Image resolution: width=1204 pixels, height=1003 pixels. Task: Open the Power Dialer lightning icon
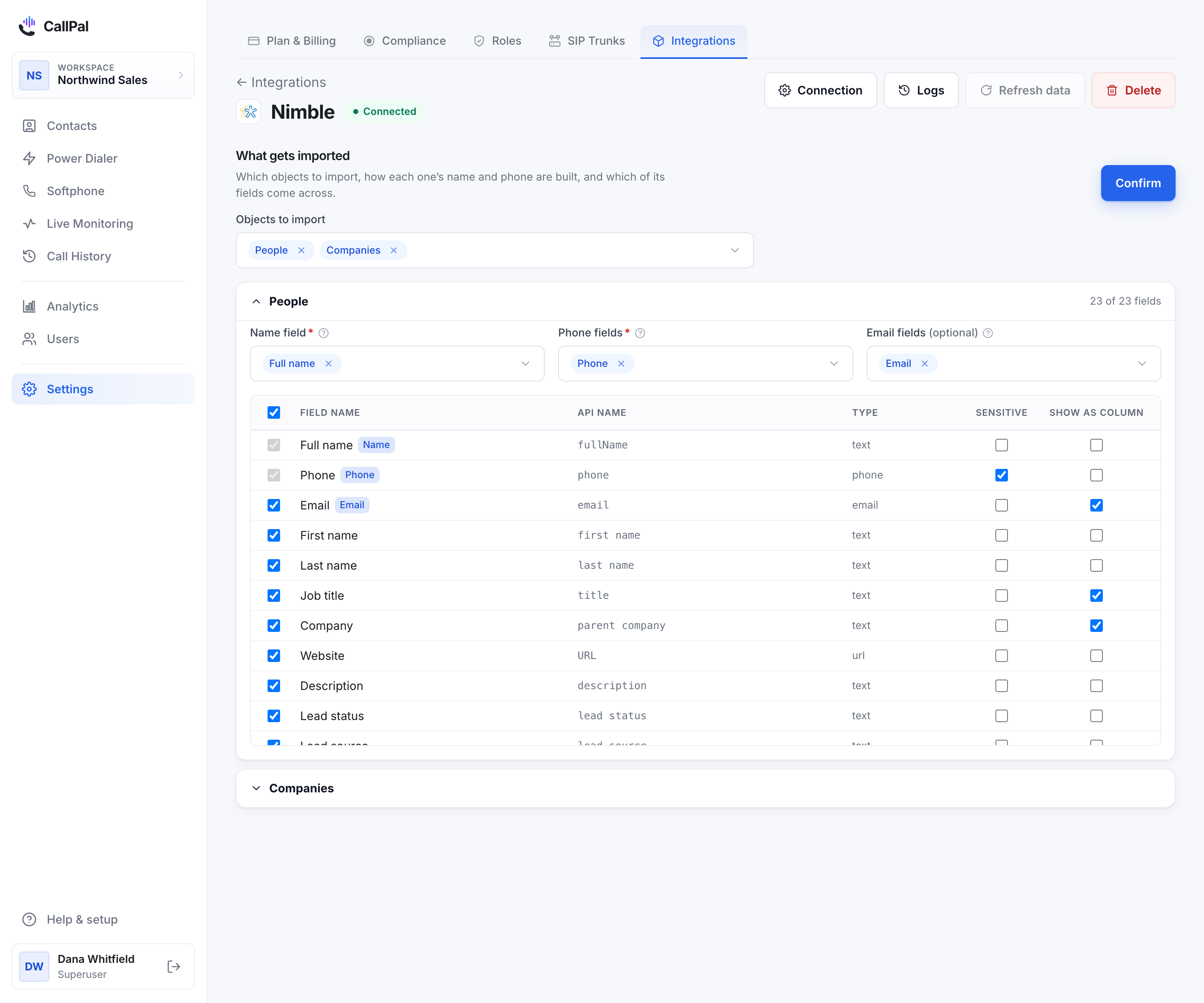[x=29, y=158]
